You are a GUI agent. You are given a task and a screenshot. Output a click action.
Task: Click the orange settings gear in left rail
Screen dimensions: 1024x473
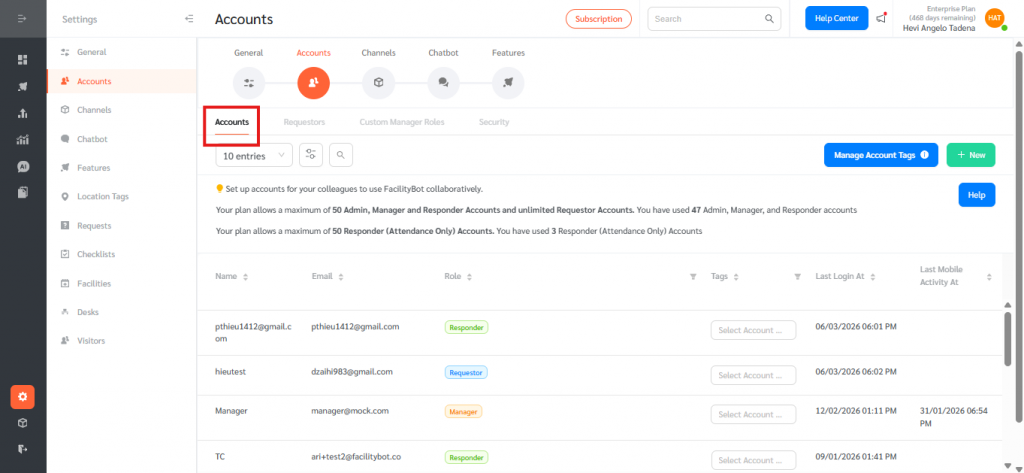23,397
